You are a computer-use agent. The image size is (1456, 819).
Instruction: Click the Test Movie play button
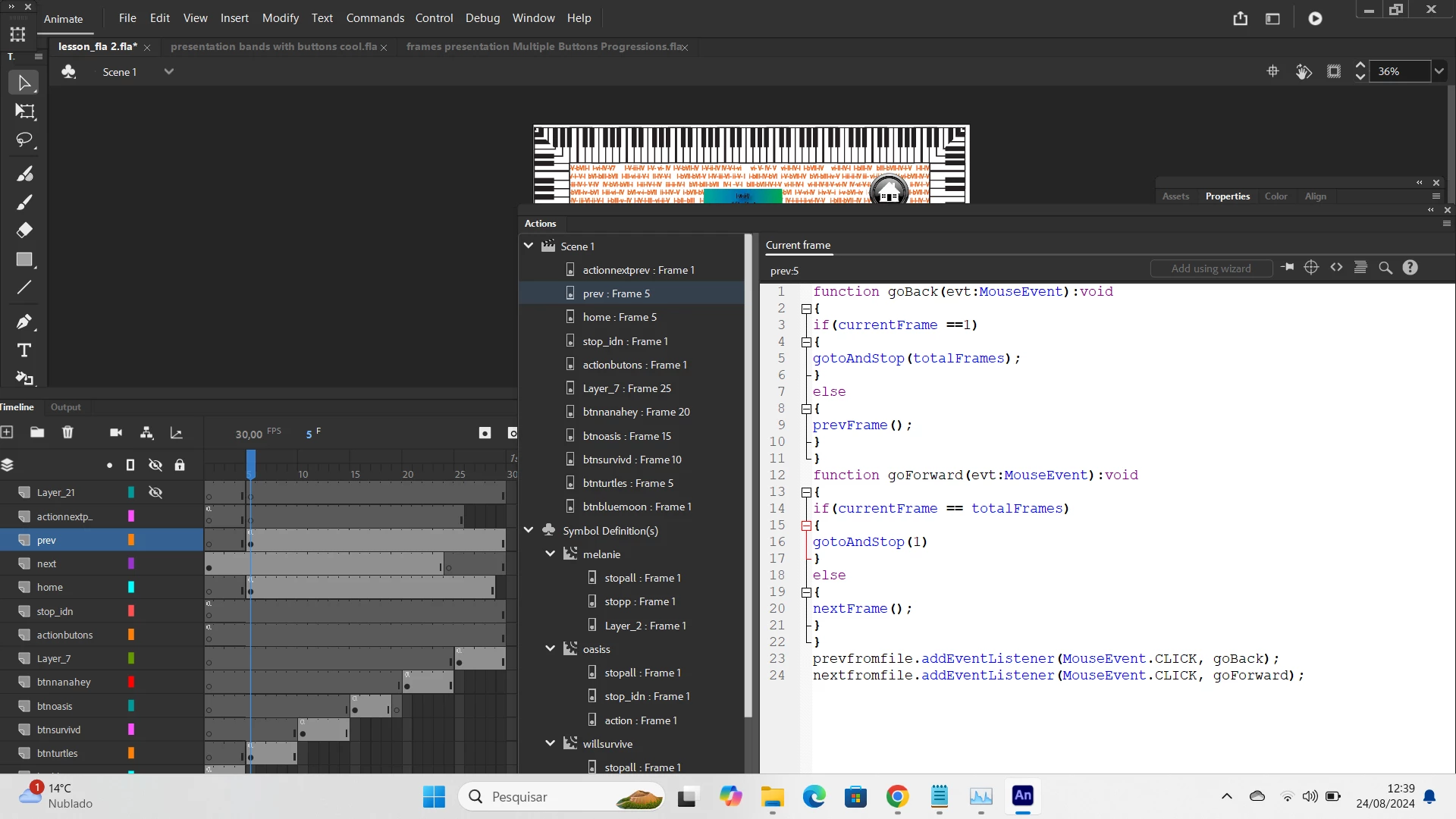pyautogui.click(x=1315, y=19)
